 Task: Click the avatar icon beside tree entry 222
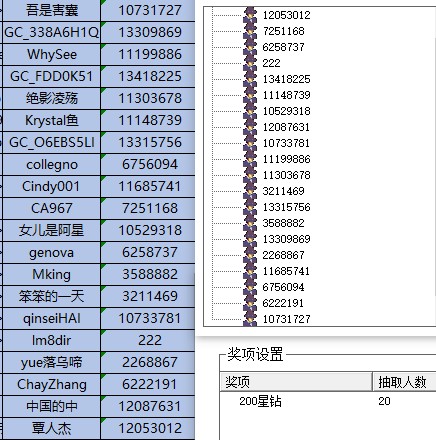point(250,63)
